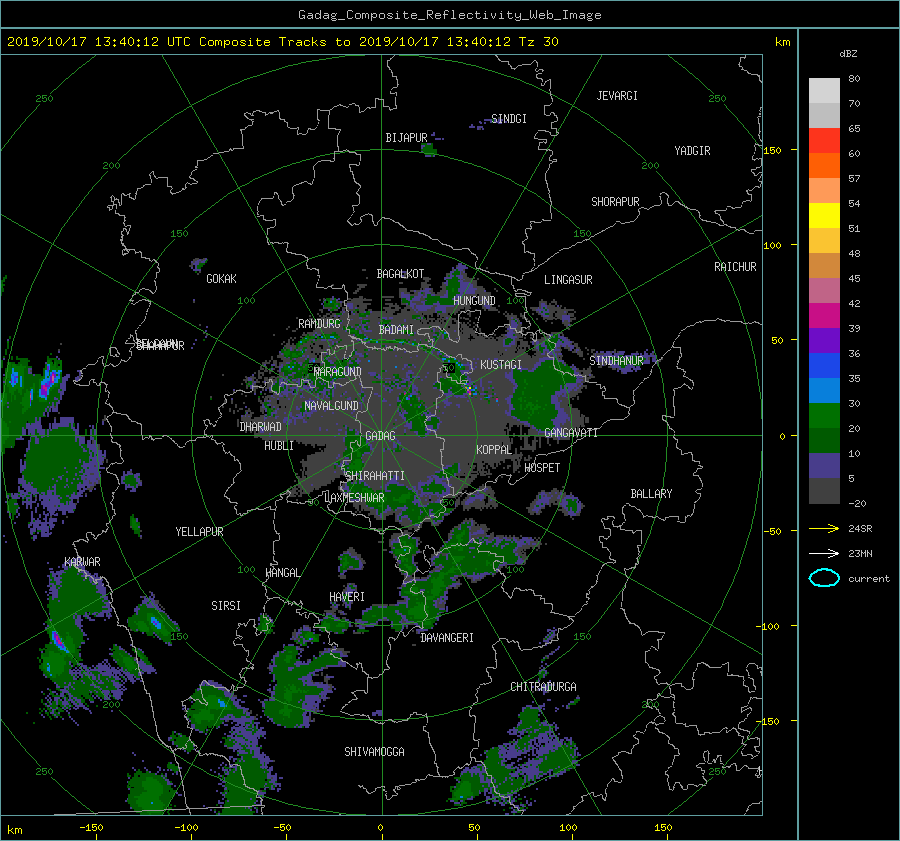Select the blue 35 dBZ color swatch
This screenshot has height=841, width=900.
coord(824,365)
